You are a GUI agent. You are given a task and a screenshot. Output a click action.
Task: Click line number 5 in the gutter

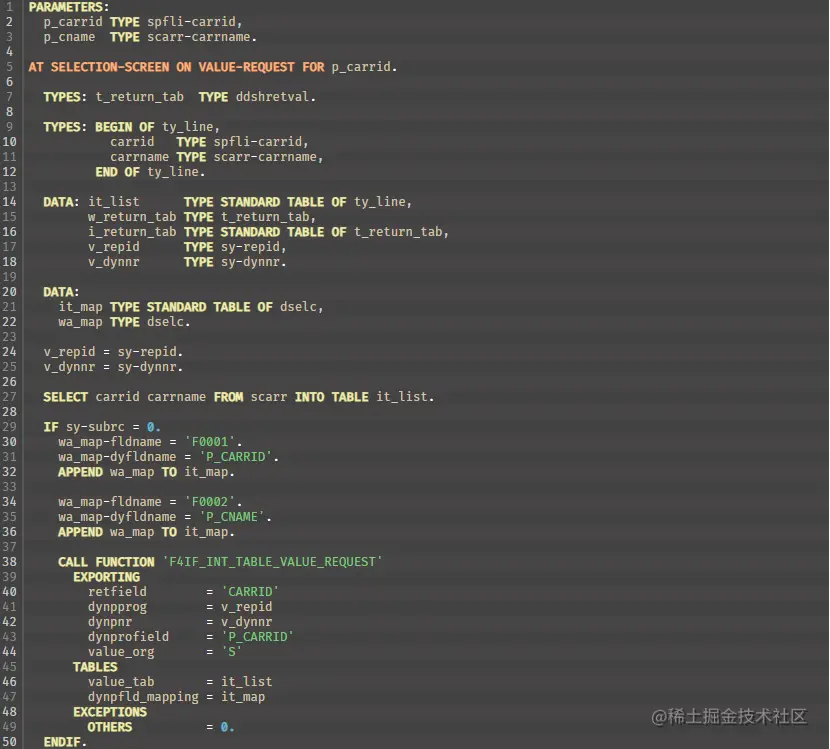[10, 67]
